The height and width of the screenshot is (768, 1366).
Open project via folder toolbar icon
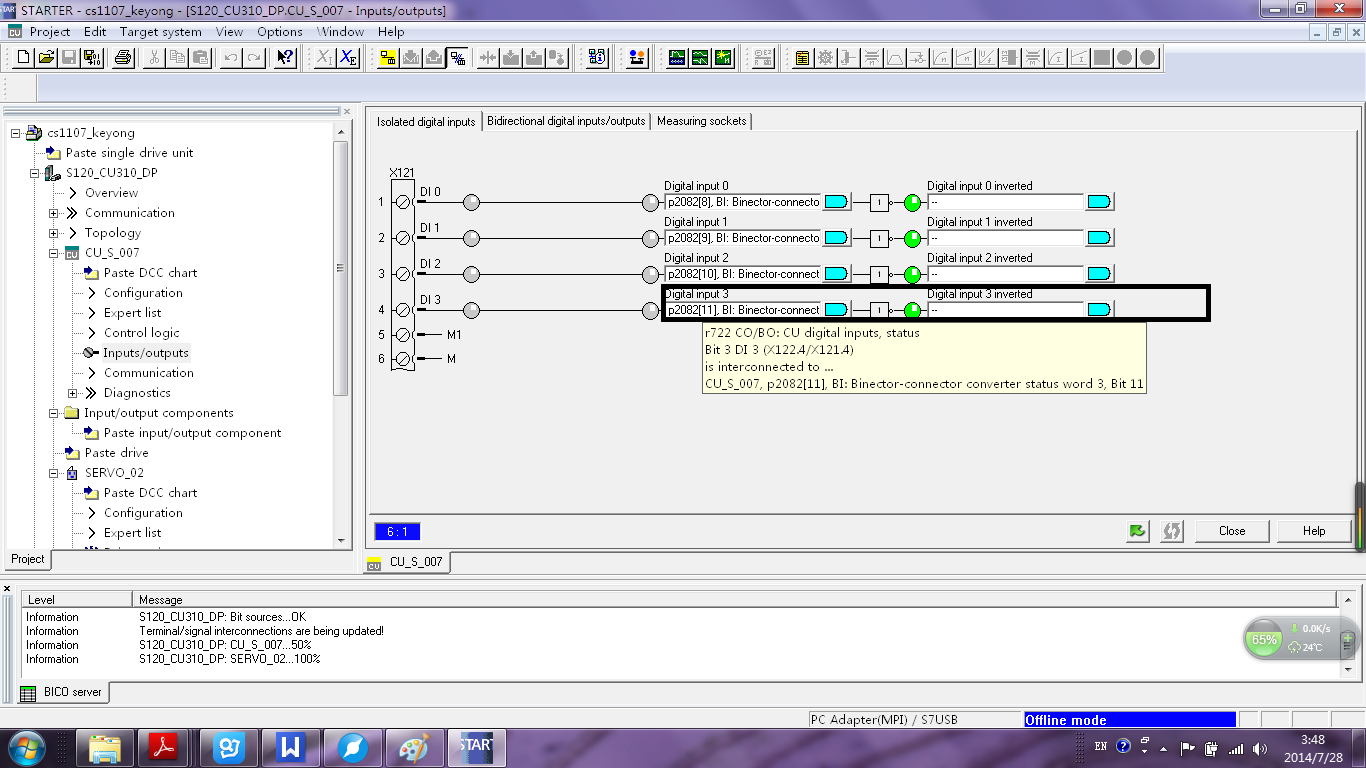[47, 58]
